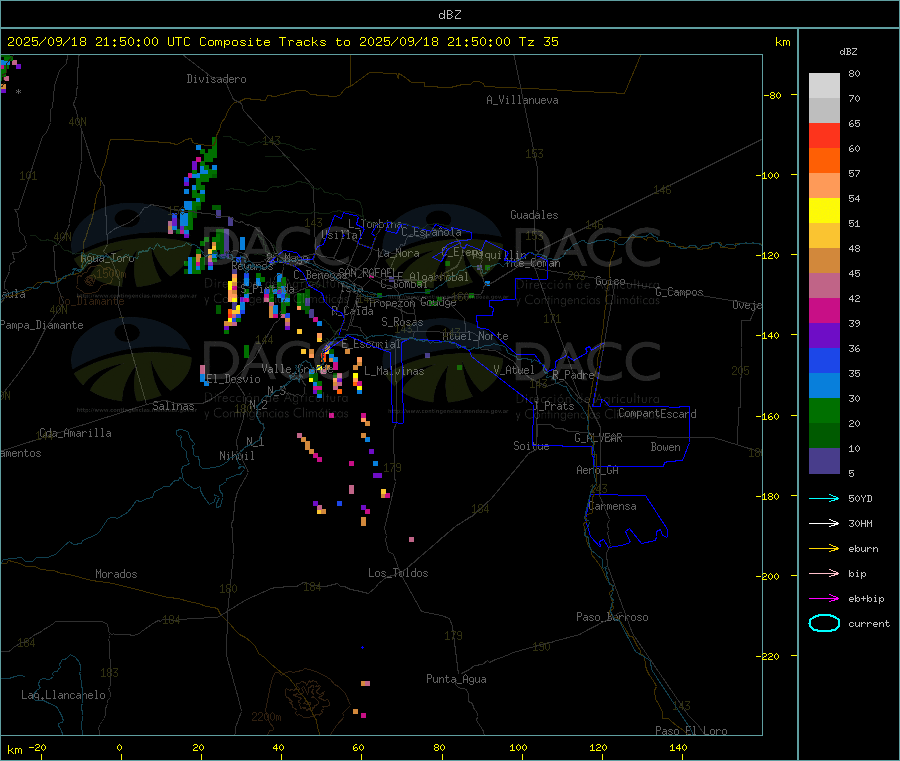The width and height of the screenshot is (900, 761).
Task: Click the G_Campos map label
Action: click(x=679, y=292)
